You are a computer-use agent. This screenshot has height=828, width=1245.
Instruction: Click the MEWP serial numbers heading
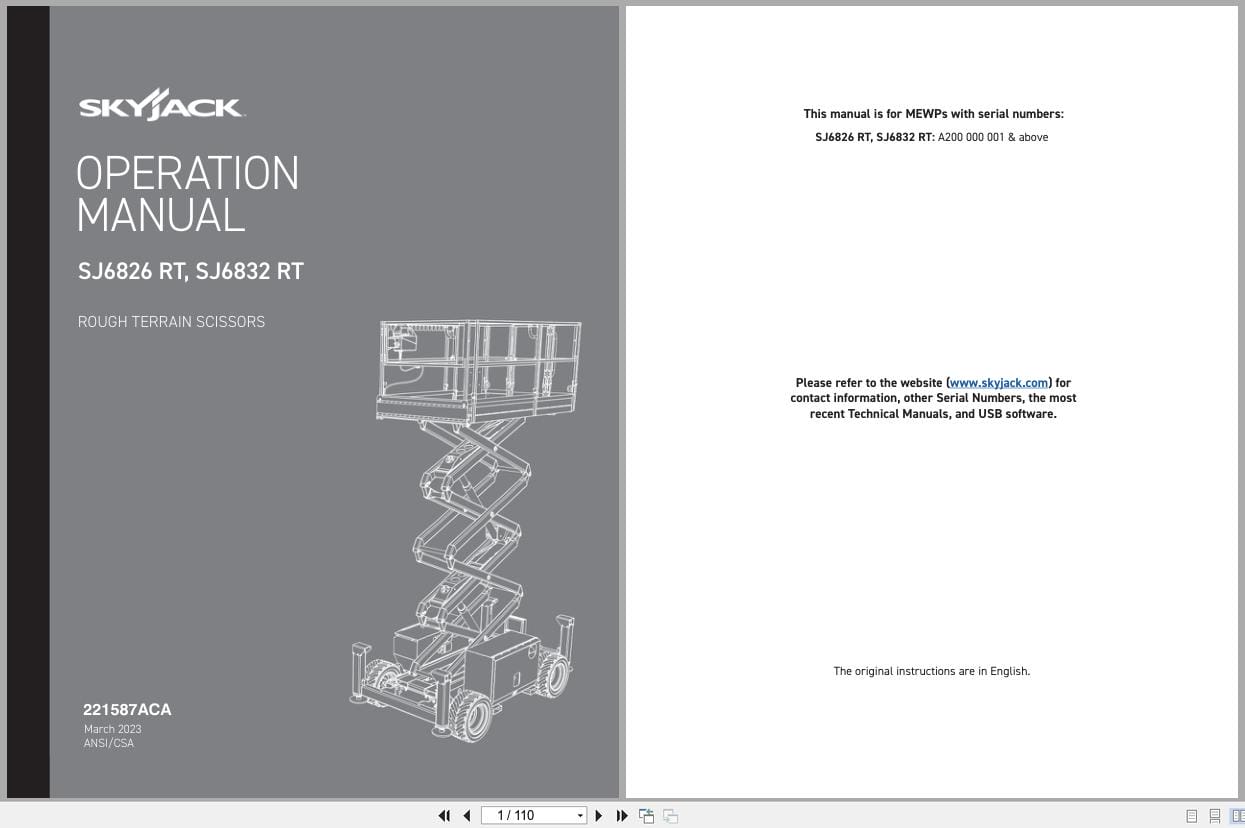click(x=932, y=113)
